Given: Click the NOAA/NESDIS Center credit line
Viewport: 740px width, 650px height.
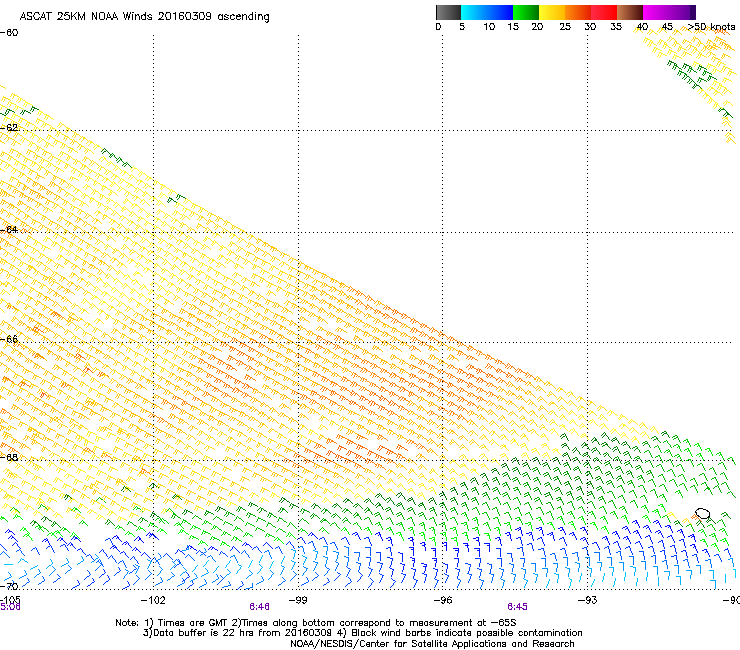Looking at the screenshot, I should pyautogui.click(x=432, y=644).
